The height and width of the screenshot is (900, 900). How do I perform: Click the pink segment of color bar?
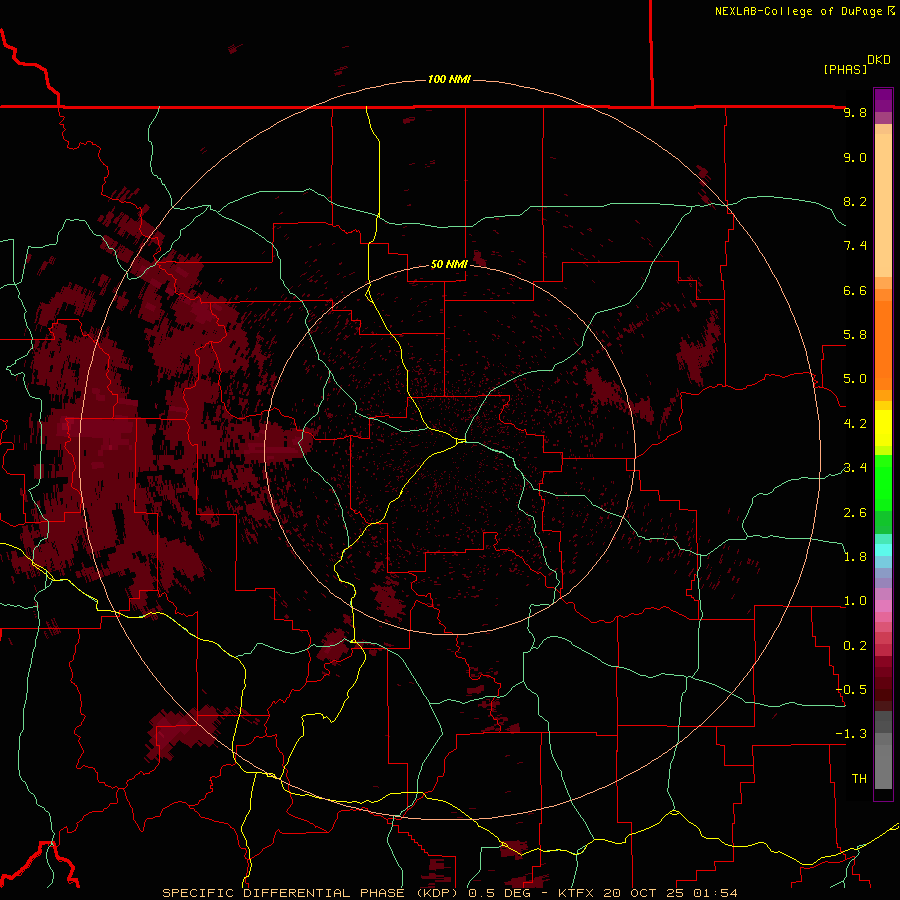click(883, 606)
